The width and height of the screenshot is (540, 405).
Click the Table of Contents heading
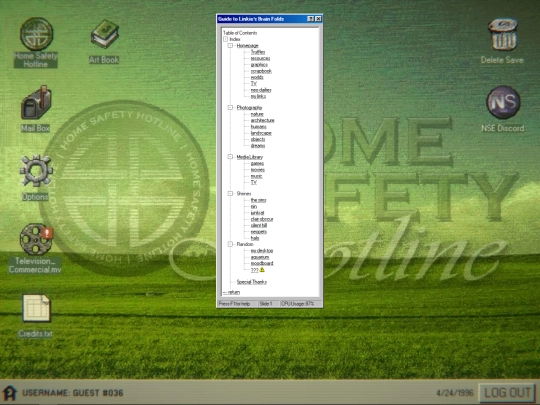coord(240,33)
